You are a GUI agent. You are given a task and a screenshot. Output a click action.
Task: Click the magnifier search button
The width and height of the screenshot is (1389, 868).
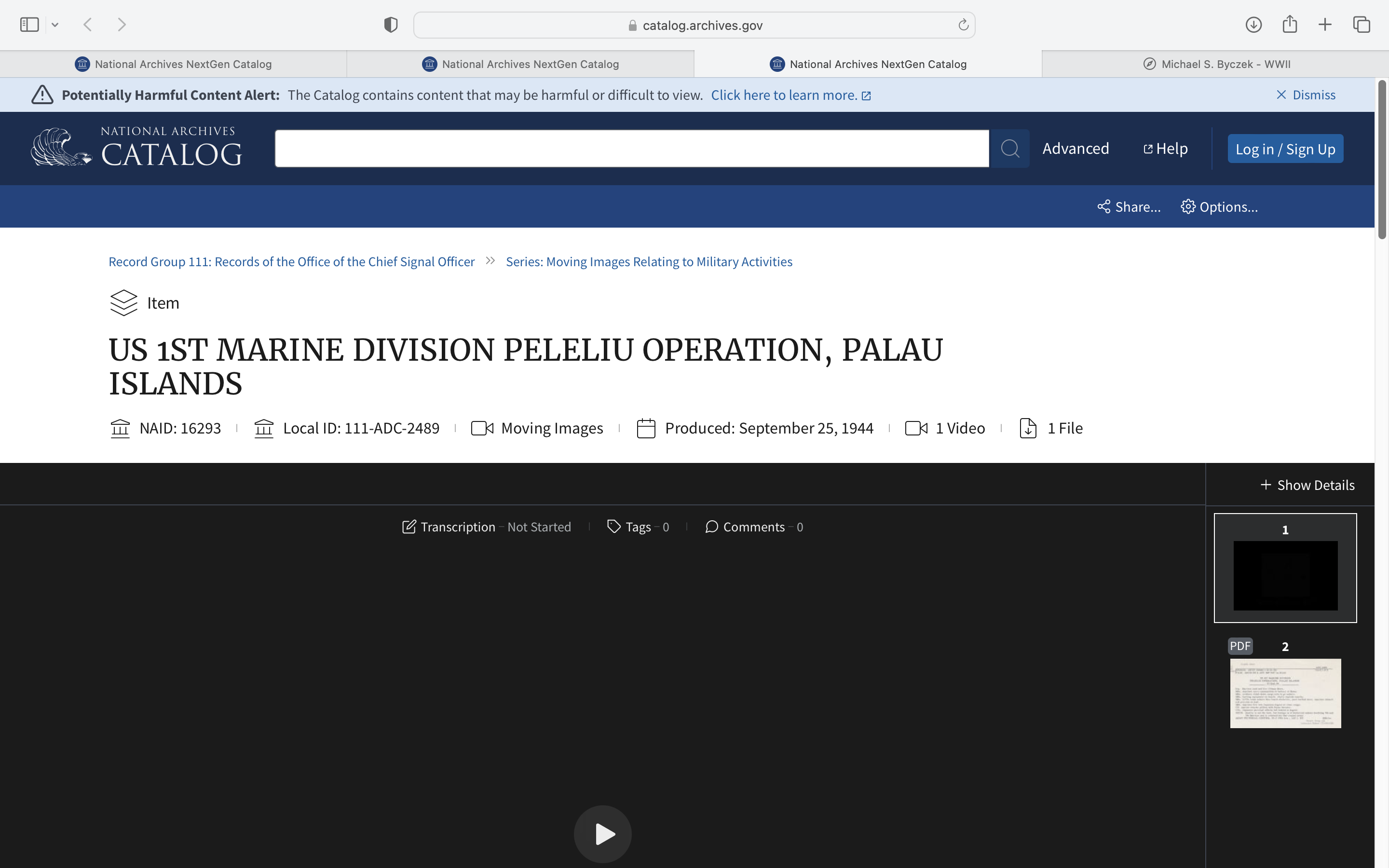pyautogui.click(x=1009, y=149)
